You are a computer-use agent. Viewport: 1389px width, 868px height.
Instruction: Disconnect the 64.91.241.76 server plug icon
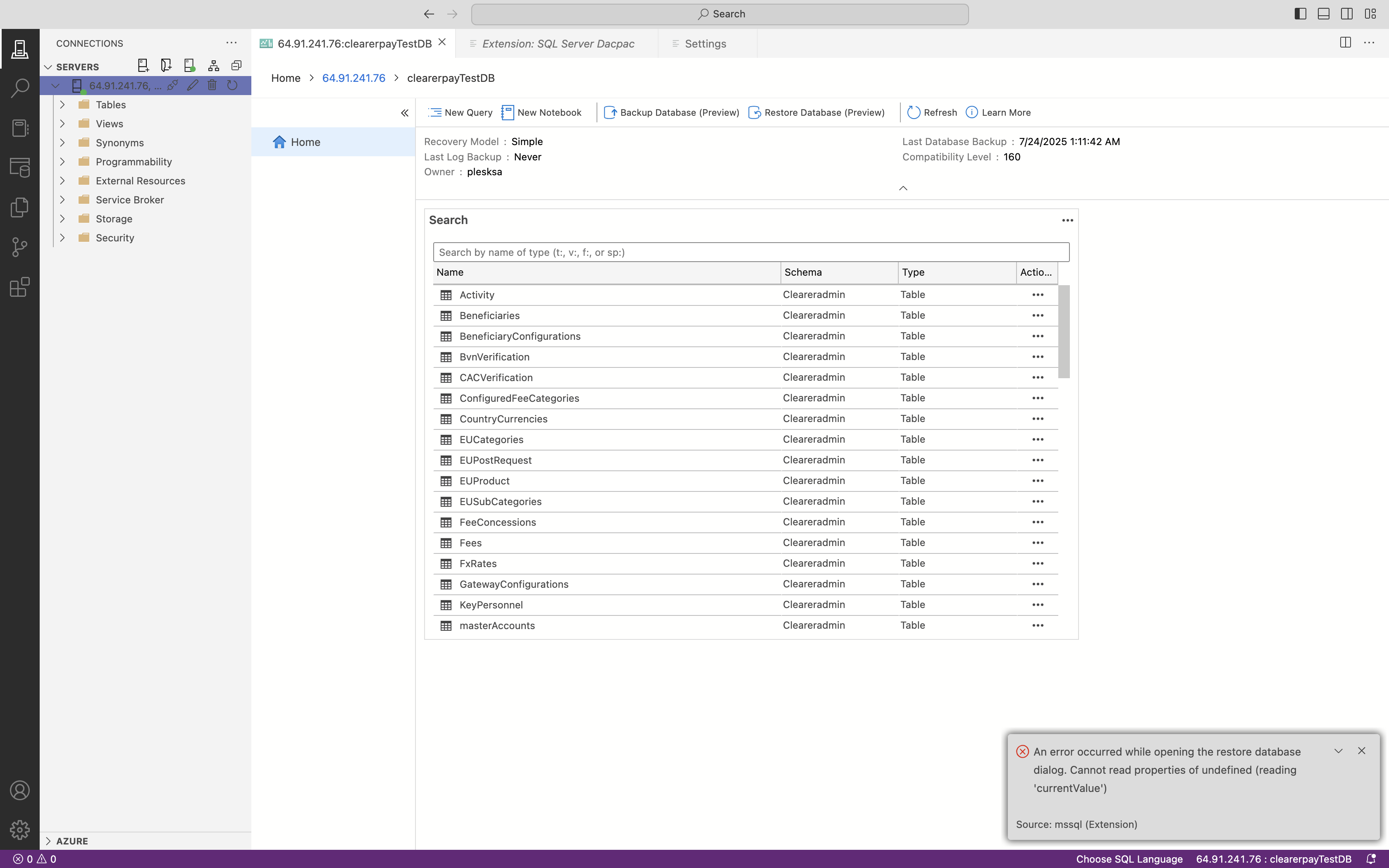tap(172, 86)
